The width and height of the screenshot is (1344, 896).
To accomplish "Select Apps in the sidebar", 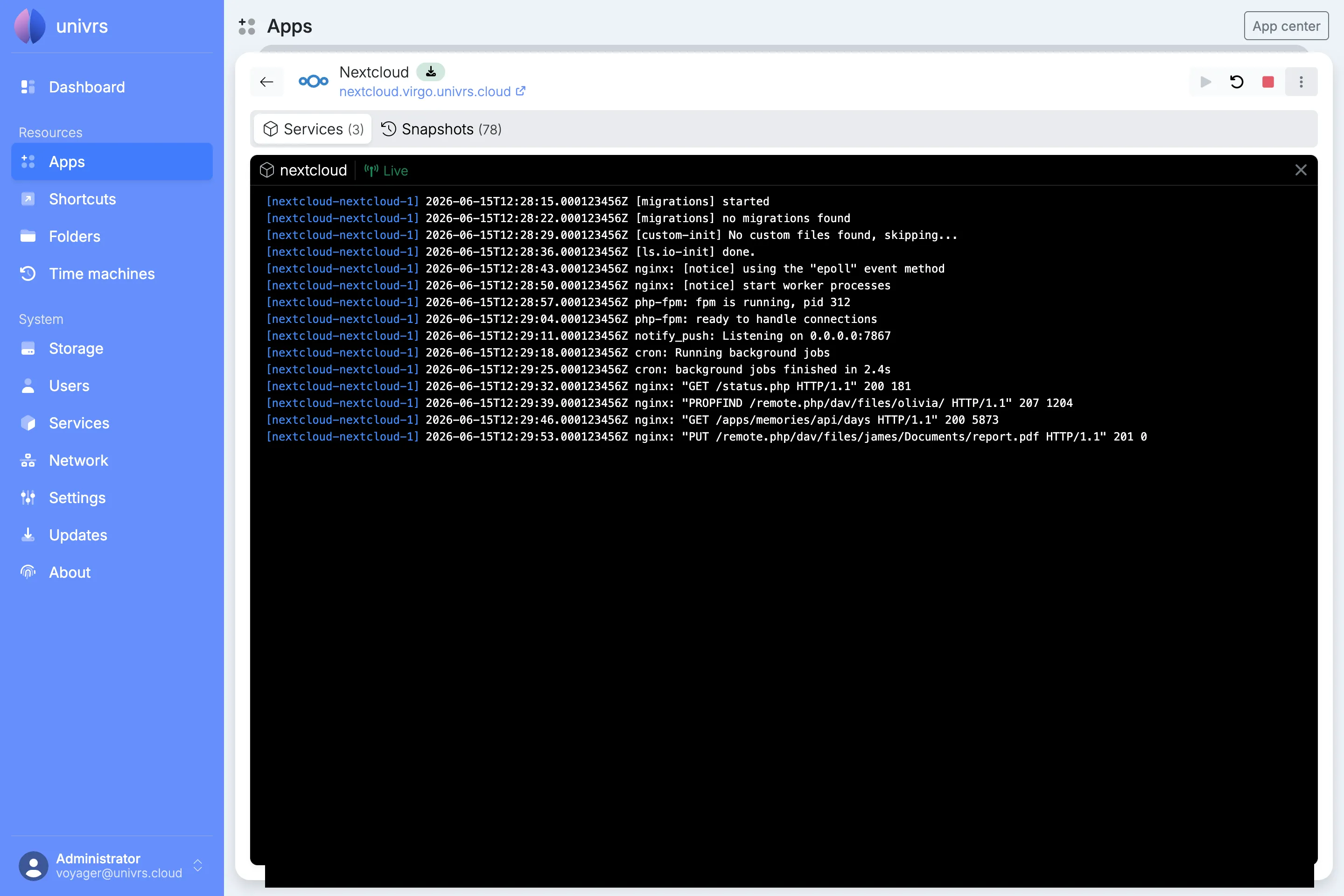I will coord(112,162).
